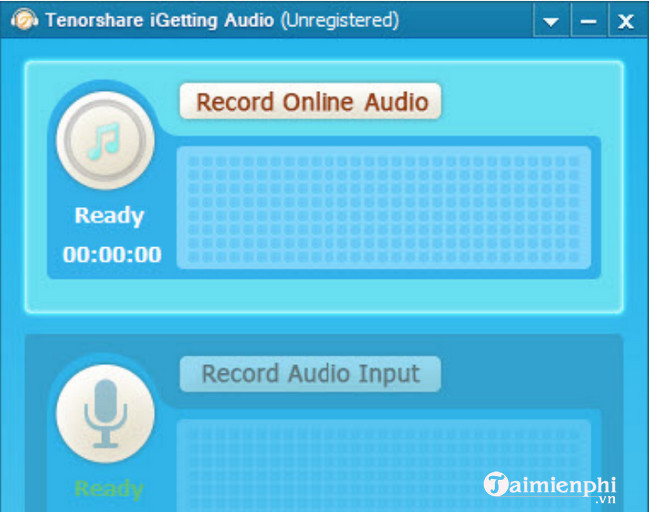650x512 pixels.
Task: Click the Tenorshare headphone logo in the title bar
Action: (24, 19)
